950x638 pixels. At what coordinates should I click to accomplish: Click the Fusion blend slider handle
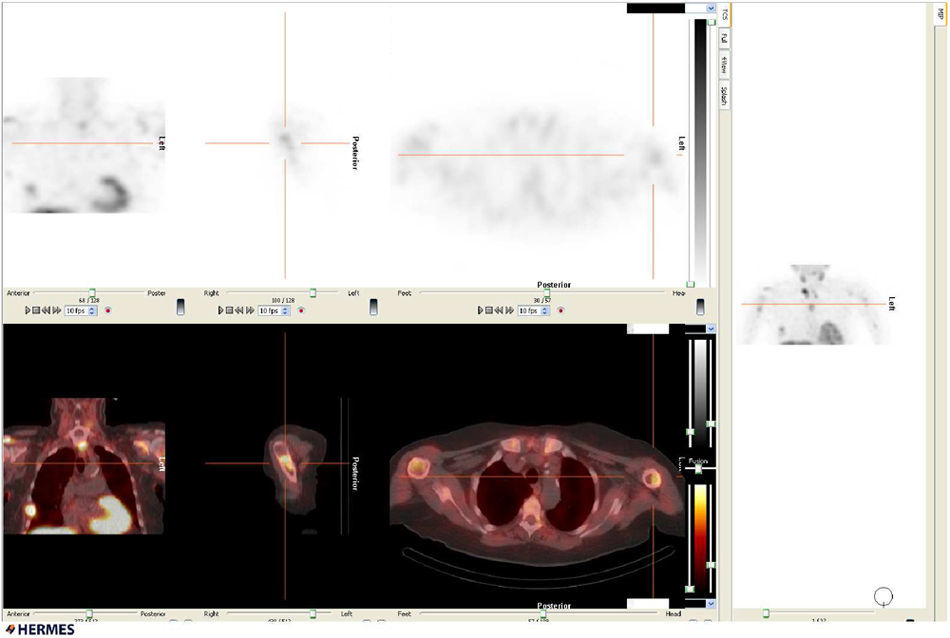click(x=699, y=469)
